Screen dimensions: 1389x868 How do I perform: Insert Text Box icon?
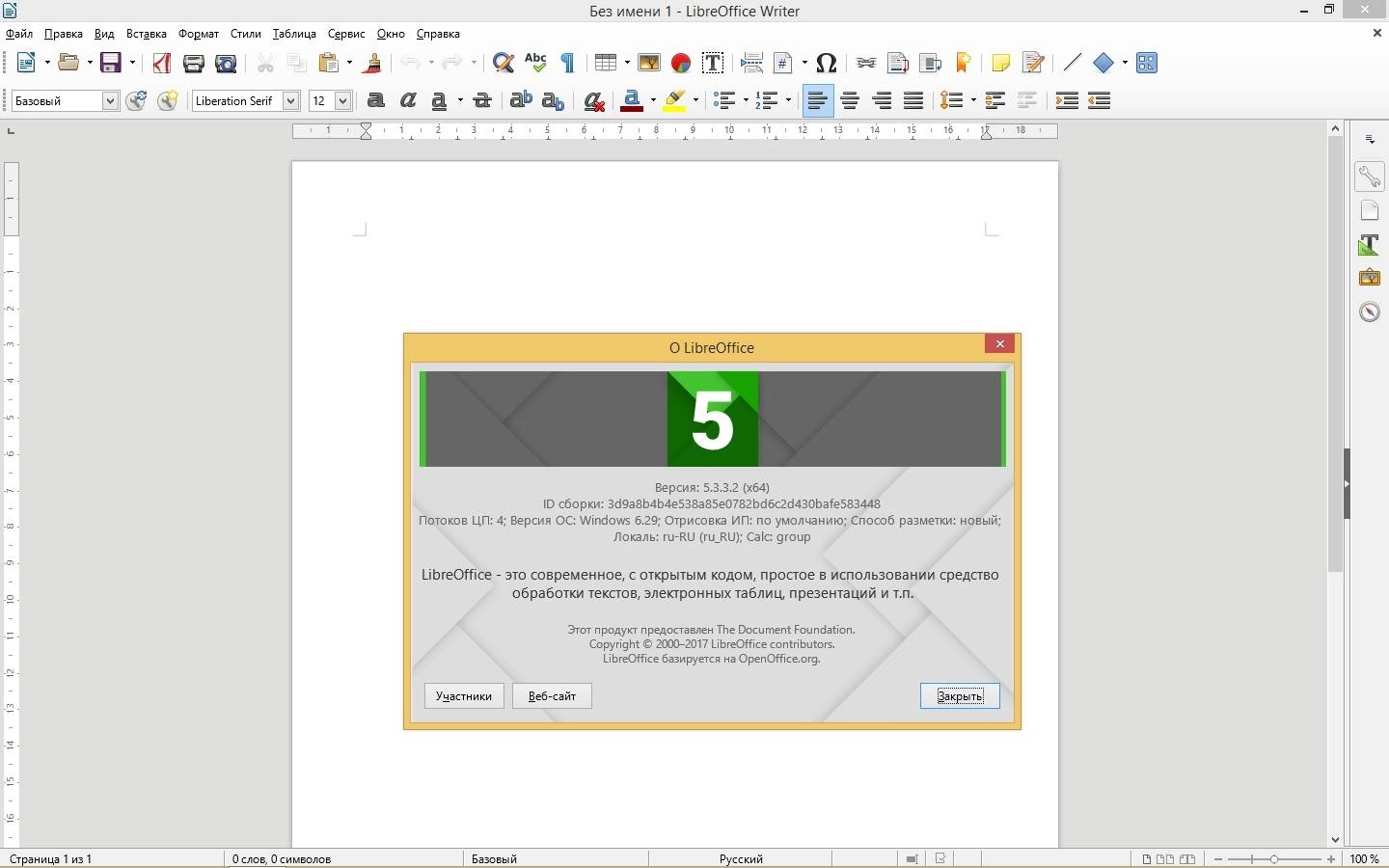pos(713,63)
